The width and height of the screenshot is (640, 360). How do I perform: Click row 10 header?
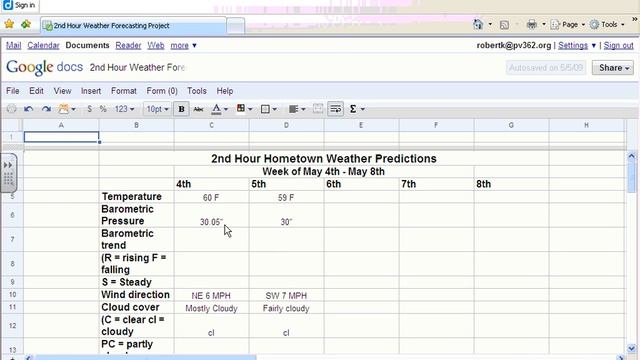[12, 295]
